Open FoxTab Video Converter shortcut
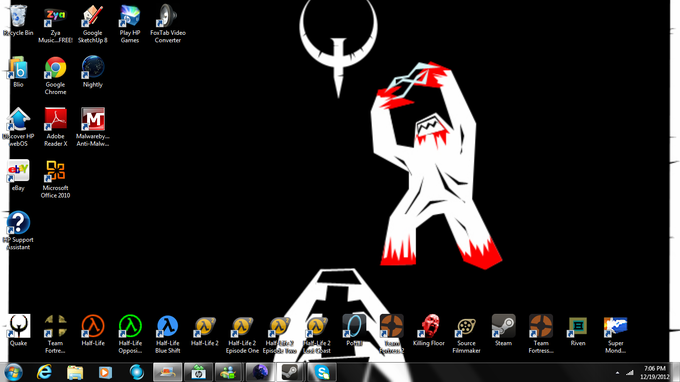Viewport: 680px width, 382px height. point(168,24)
